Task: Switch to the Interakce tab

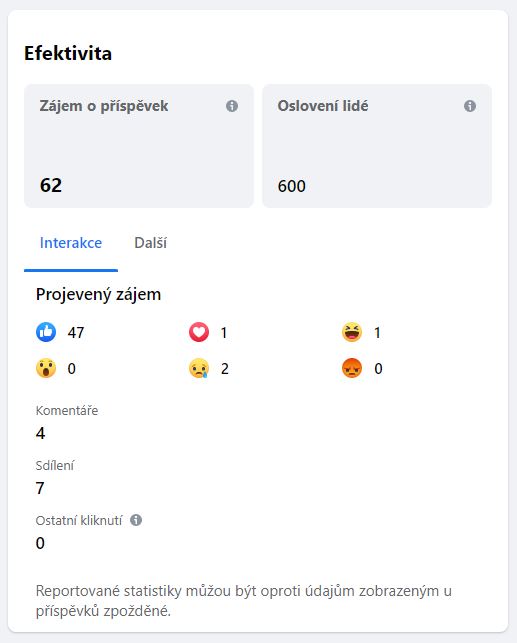Action: click(71, 243)
